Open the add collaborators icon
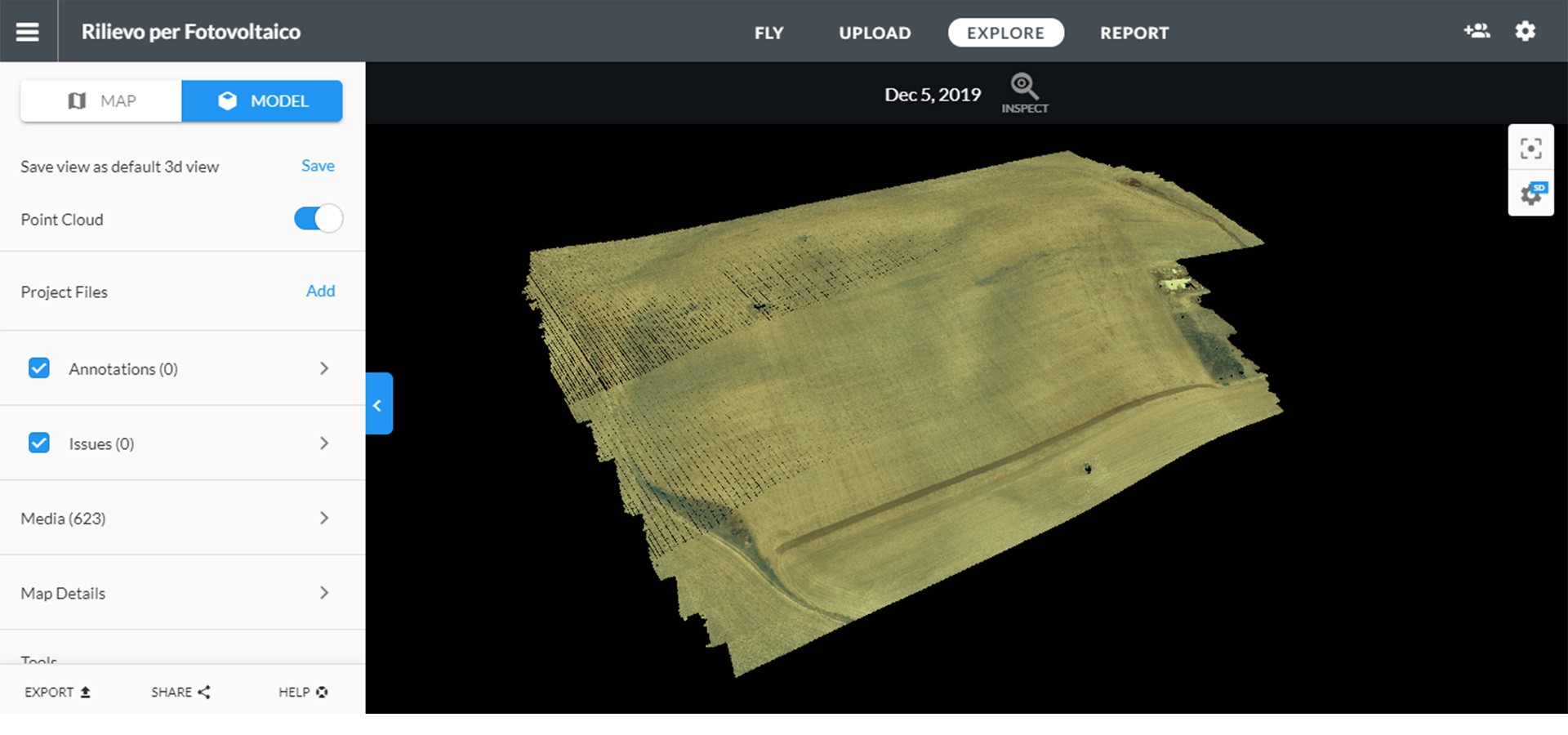Screen dimensions: 1568x735 [1477, 31]
